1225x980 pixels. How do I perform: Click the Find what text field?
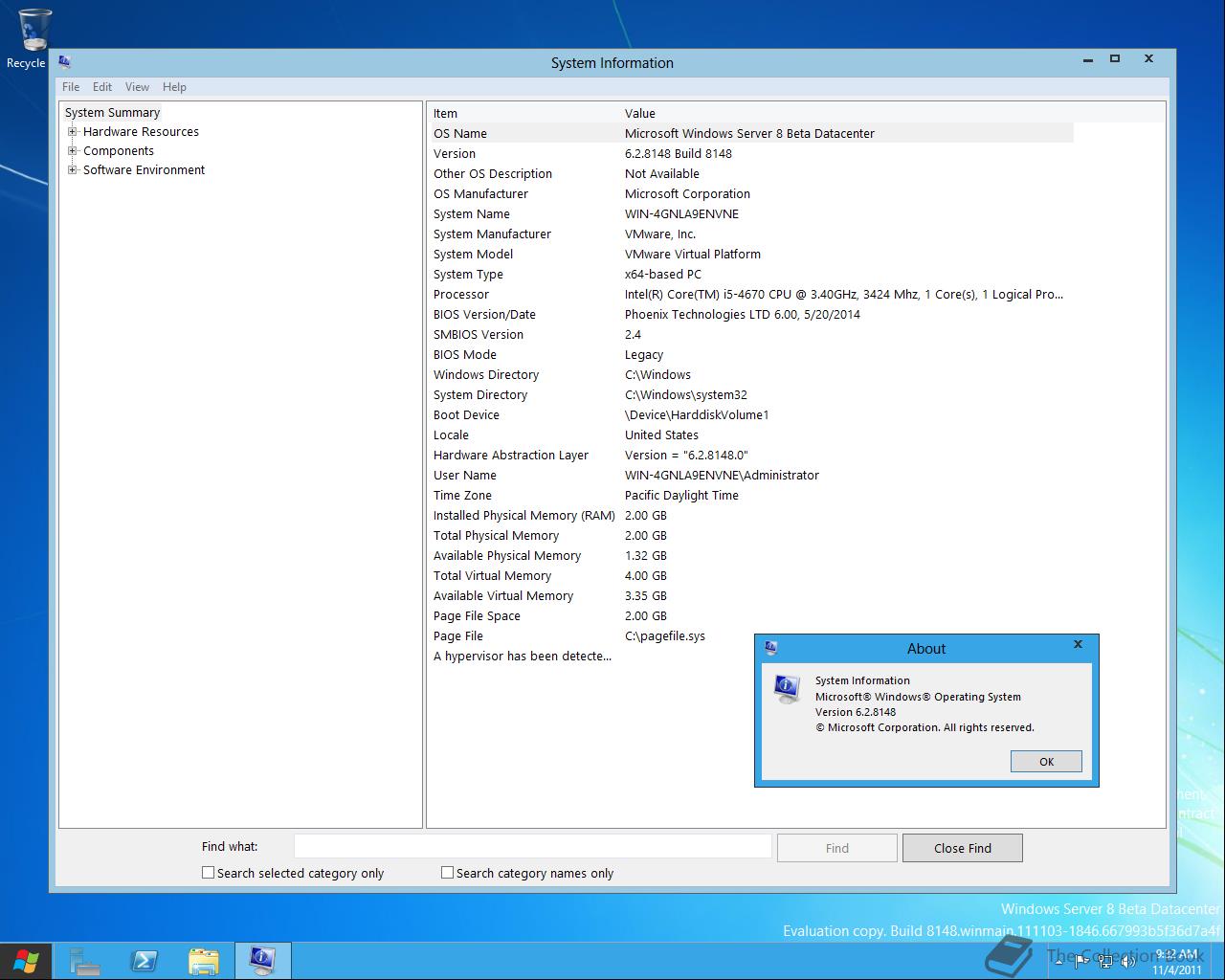532,846
